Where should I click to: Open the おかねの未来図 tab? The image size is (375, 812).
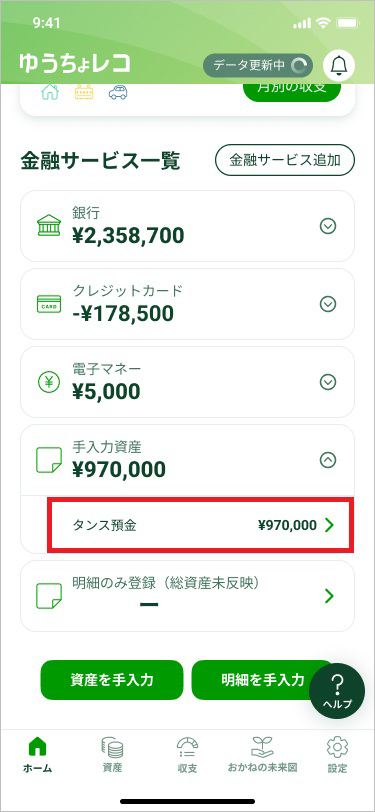point(262,756)
